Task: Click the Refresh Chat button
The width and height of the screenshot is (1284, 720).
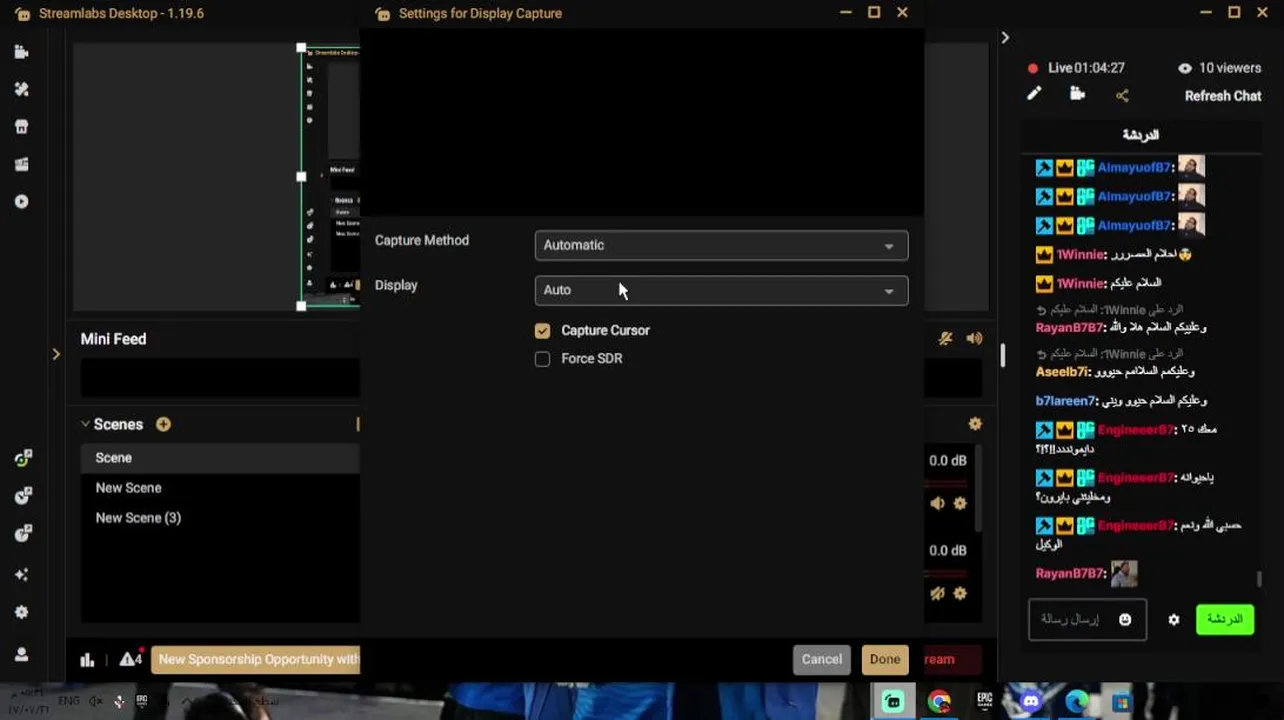Action: point(1223,96)
